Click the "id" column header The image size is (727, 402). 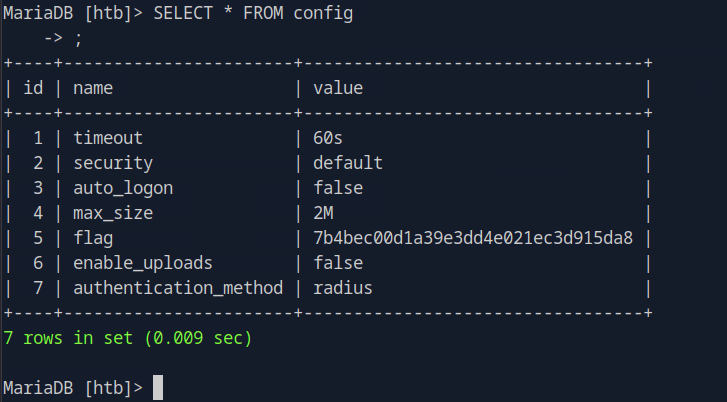pos(33,88)
